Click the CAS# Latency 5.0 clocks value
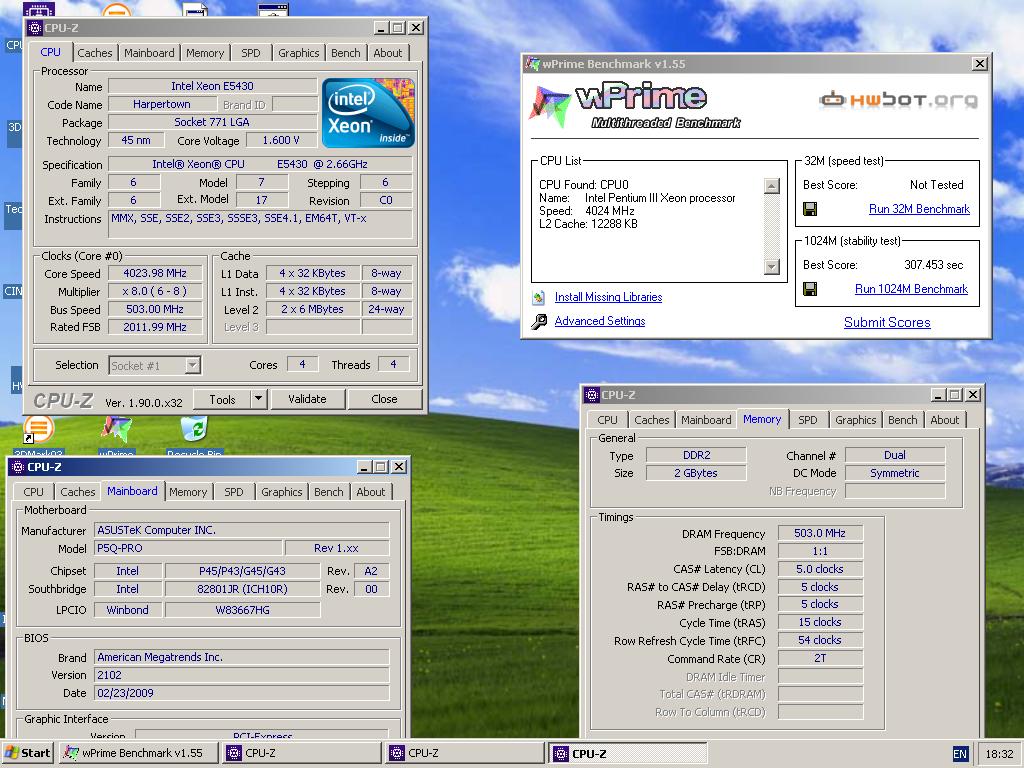Viewport: 1024px width, 768px height. [820, 569]
